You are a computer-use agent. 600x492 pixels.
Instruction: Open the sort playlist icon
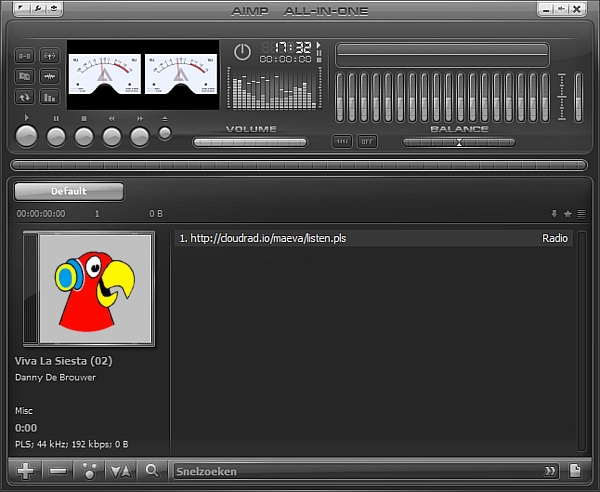(x=121, y=471)
